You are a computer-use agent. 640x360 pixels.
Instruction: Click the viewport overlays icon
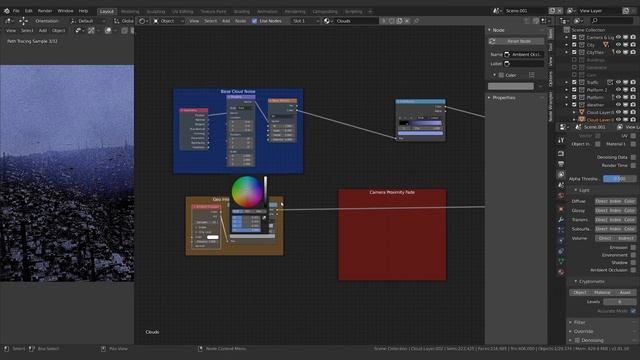108,31
